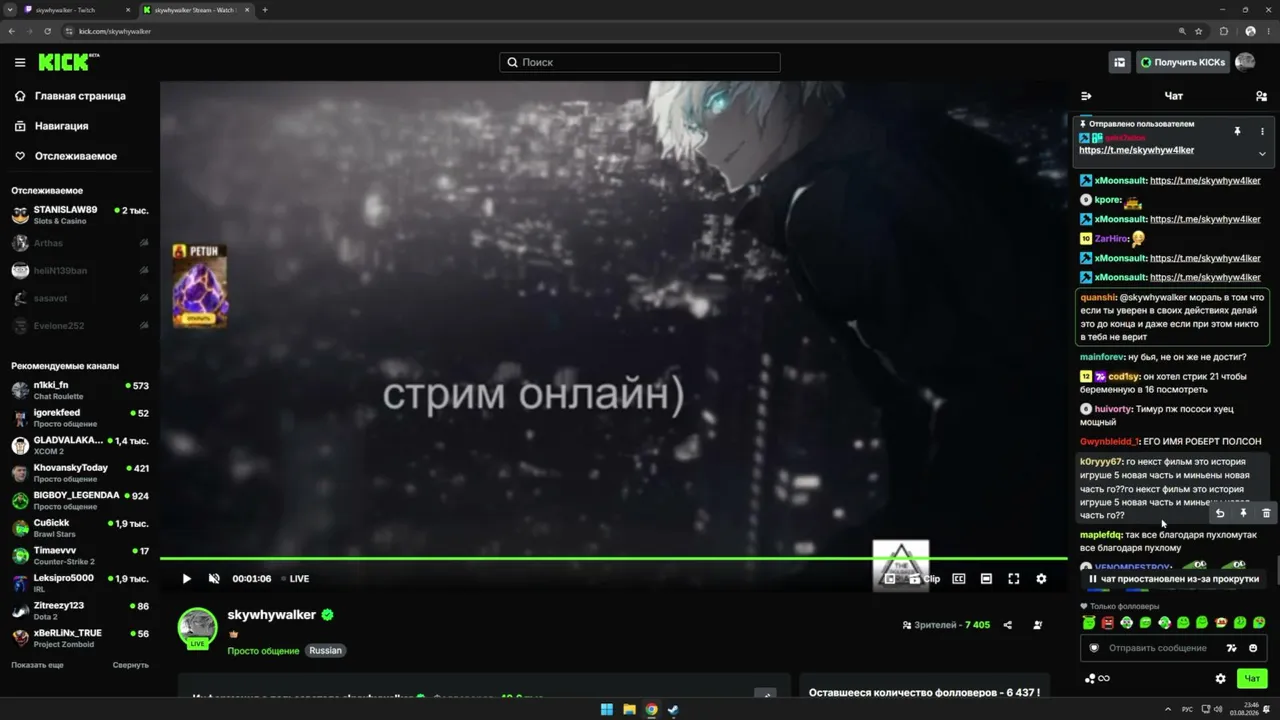Expand the pinned message chevron

(x=1262, y=153)
